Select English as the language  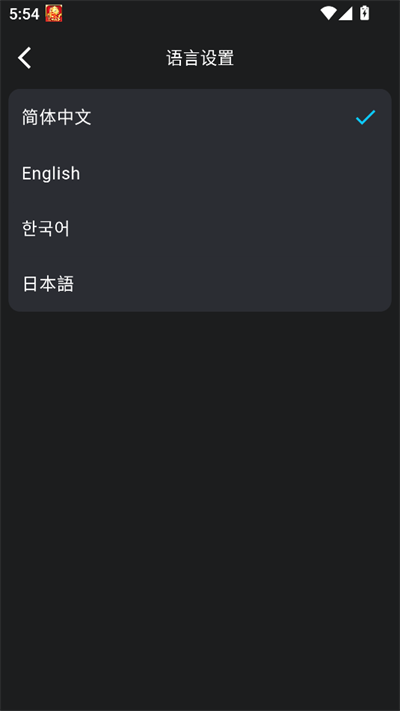[200, 173]
